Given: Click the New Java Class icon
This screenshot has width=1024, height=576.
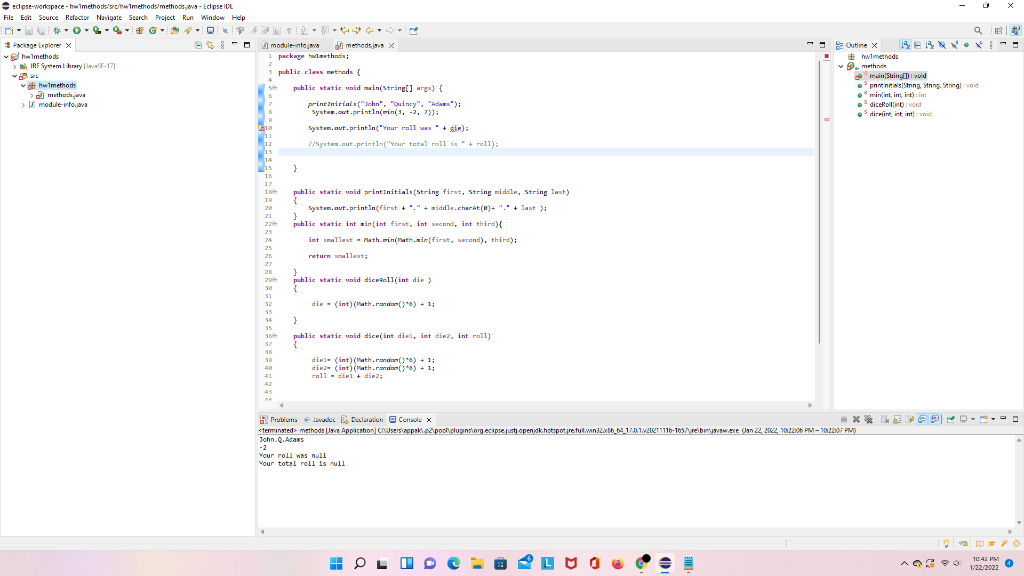Looking at the screenshot, I should coord(153,30).
